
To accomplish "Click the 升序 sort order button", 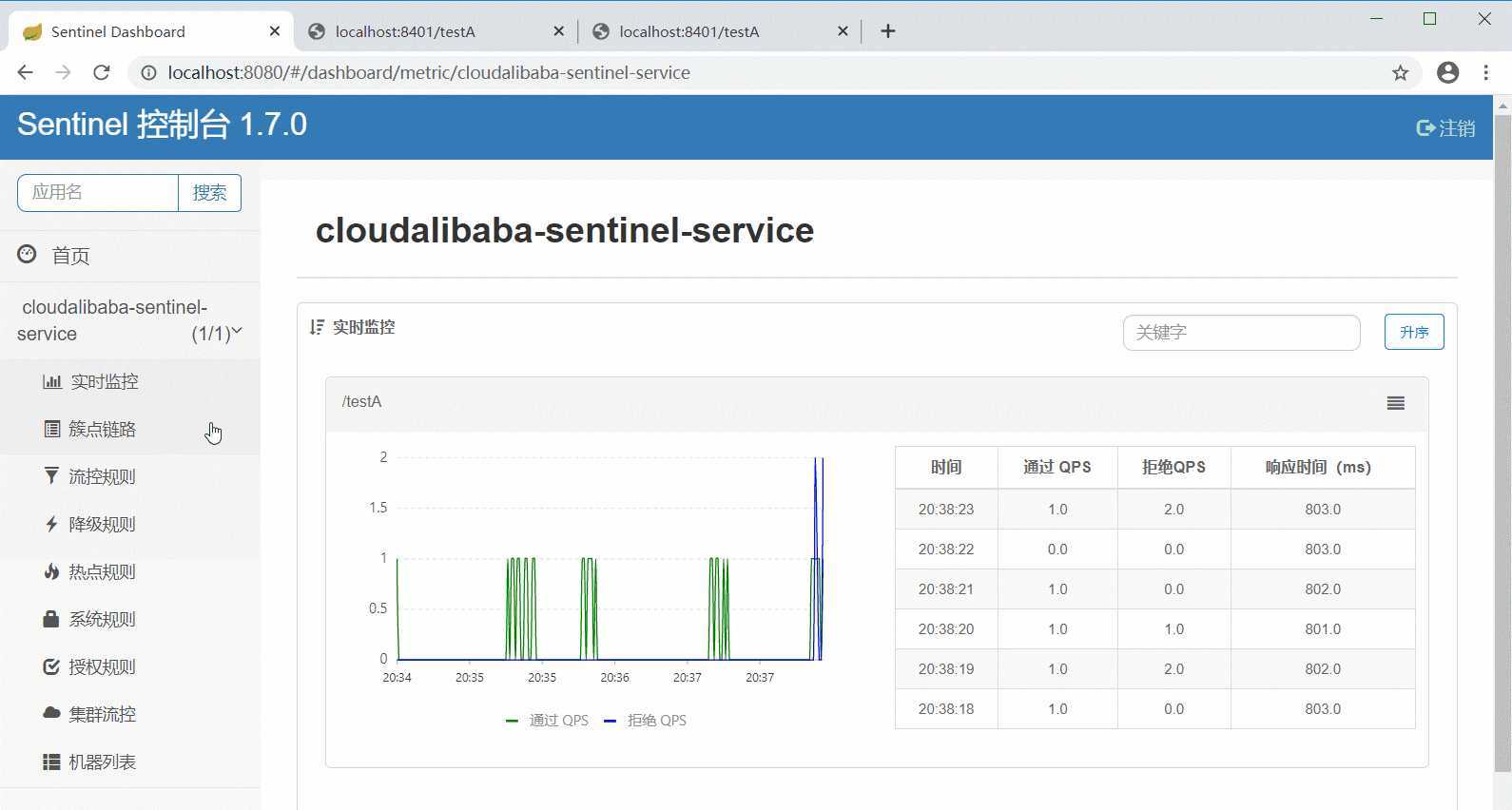I will point(1414,332).
